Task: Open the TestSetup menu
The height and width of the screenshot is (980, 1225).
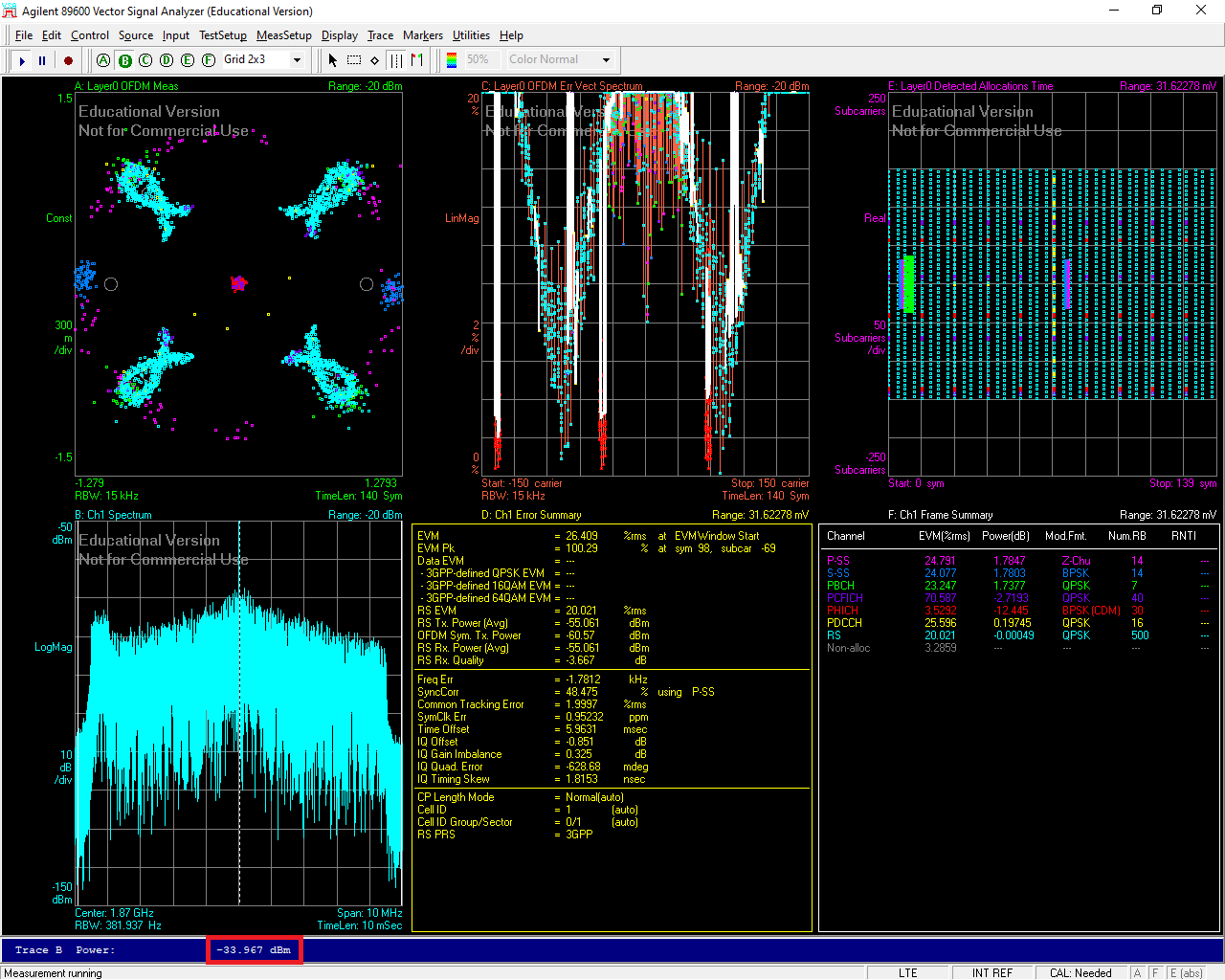Action: coord(223,35)
